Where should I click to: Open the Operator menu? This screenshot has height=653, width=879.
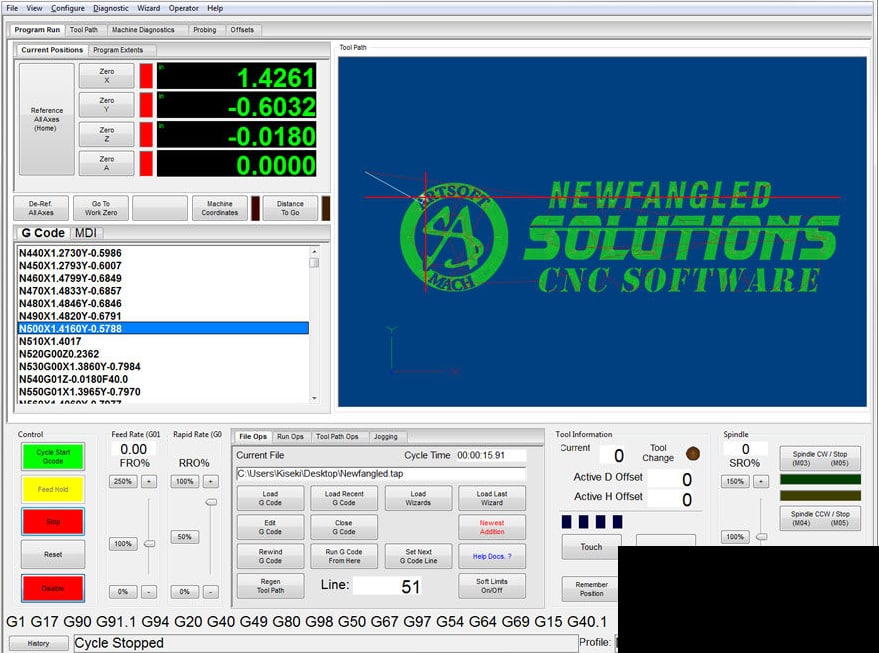[x=184, y=8]
